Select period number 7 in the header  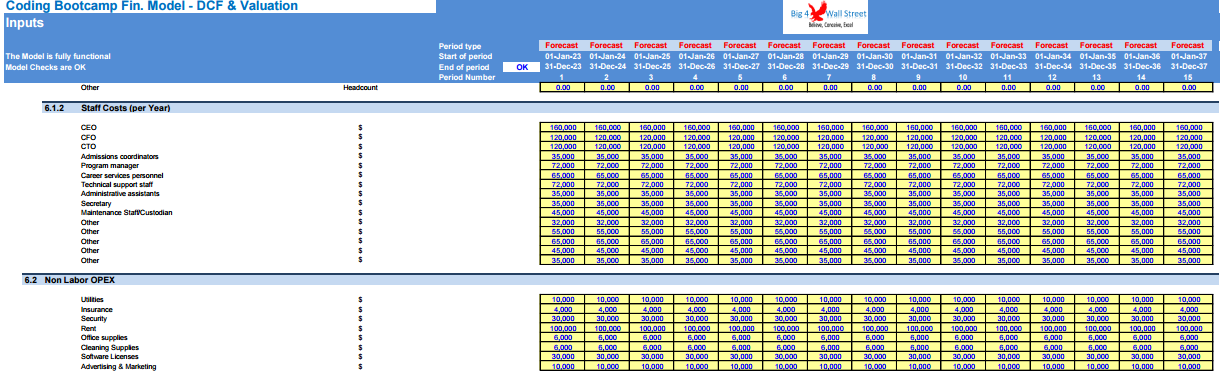coord(829,77)
